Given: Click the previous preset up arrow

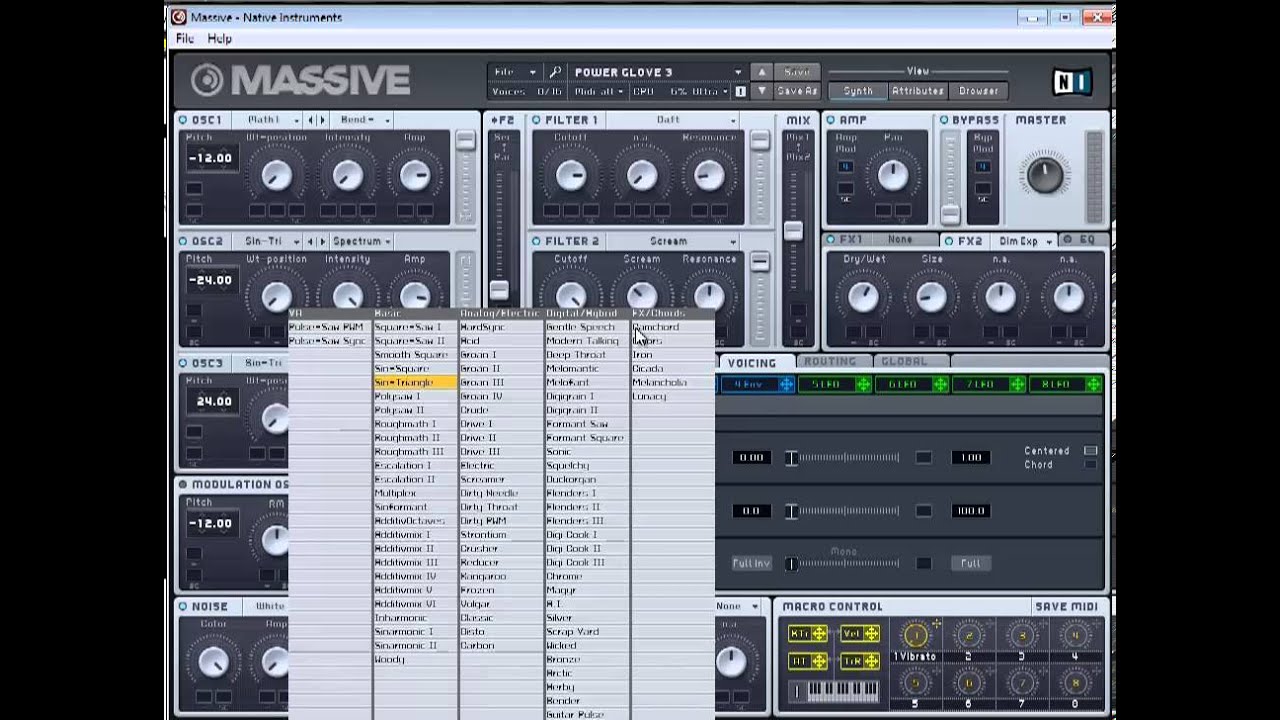Looking at the screenshot, I should pos(761,72).
